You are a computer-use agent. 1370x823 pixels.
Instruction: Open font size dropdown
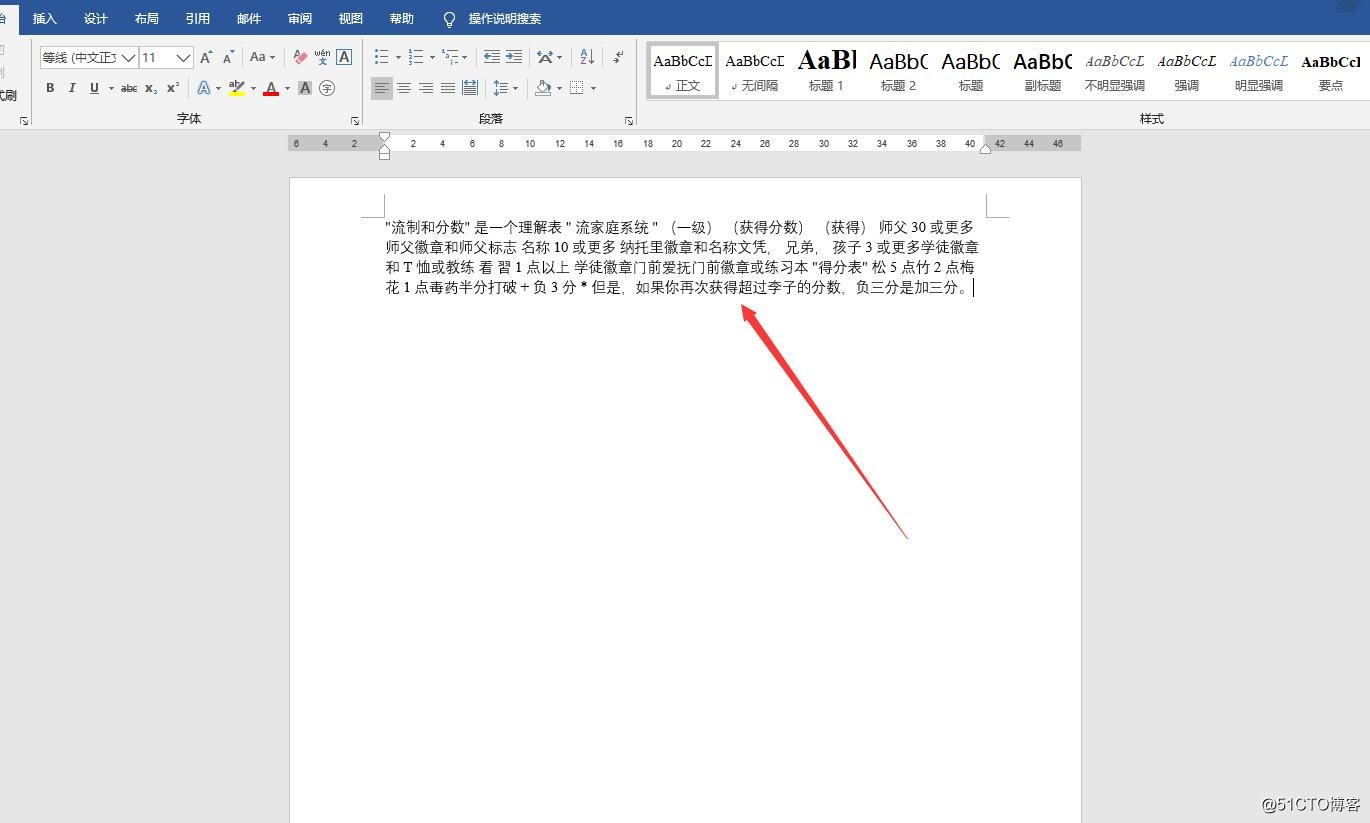(183, 58)
